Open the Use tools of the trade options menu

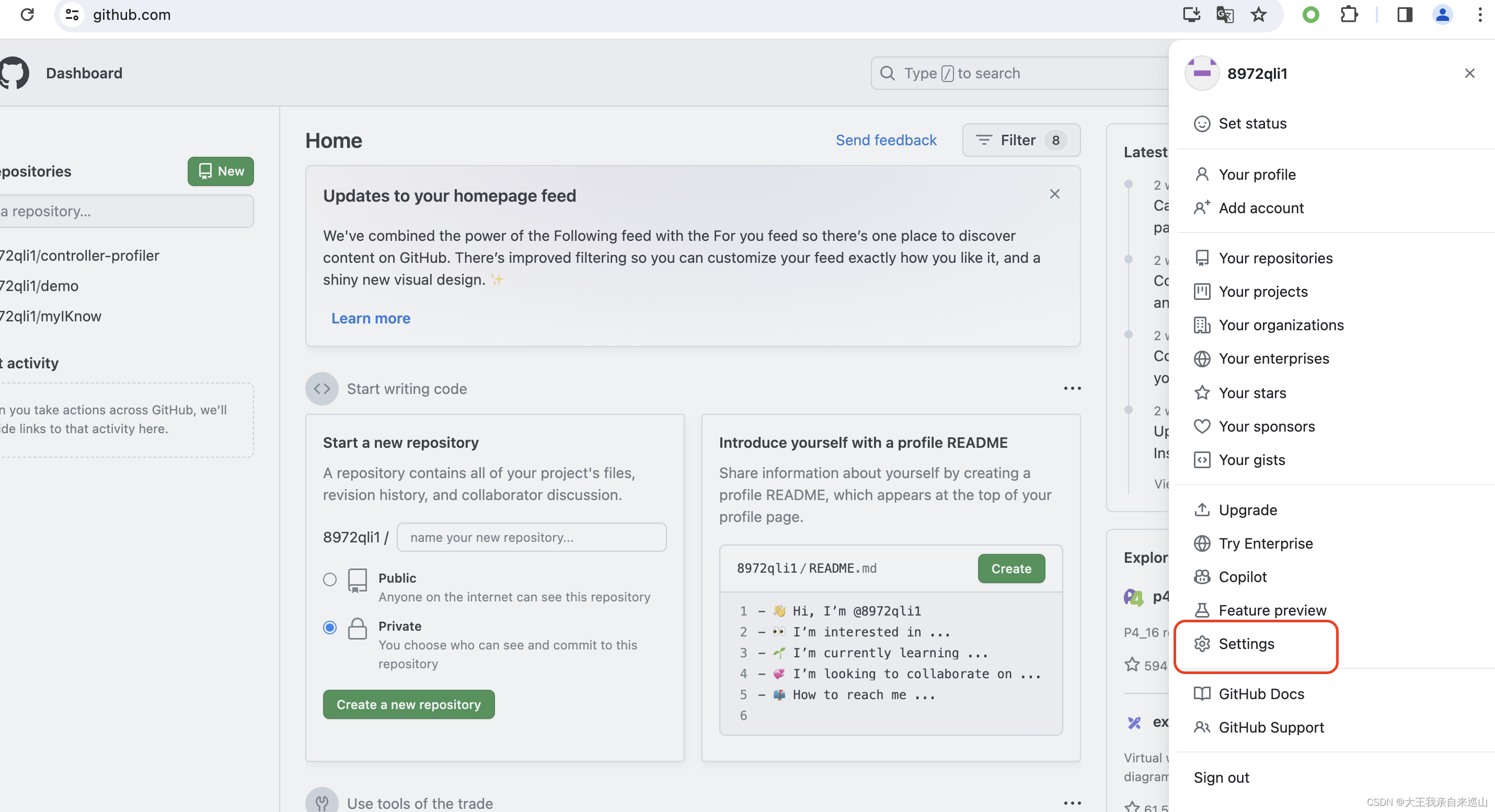1072,803
